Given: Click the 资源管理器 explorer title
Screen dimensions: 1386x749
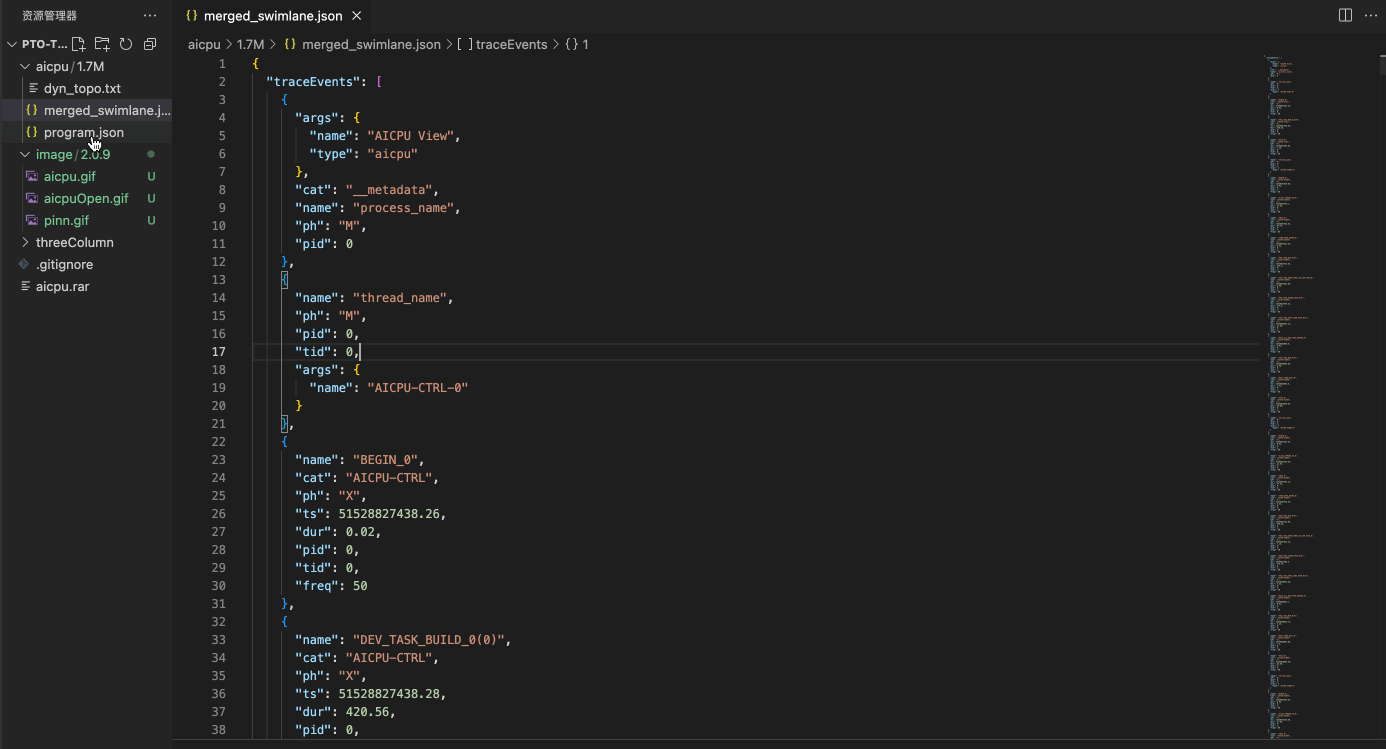Looking at the screenshot, I should point(49,16).
